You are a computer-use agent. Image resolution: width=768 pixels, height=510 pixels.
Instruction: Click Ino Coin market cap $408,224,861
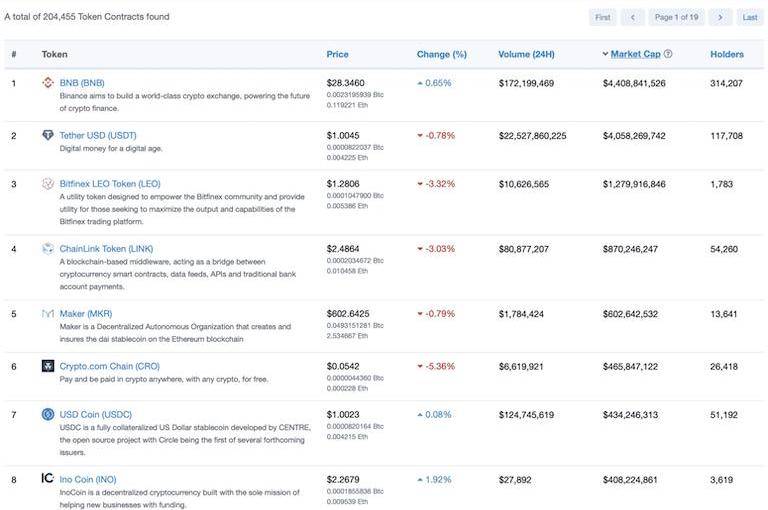[630, 480]
